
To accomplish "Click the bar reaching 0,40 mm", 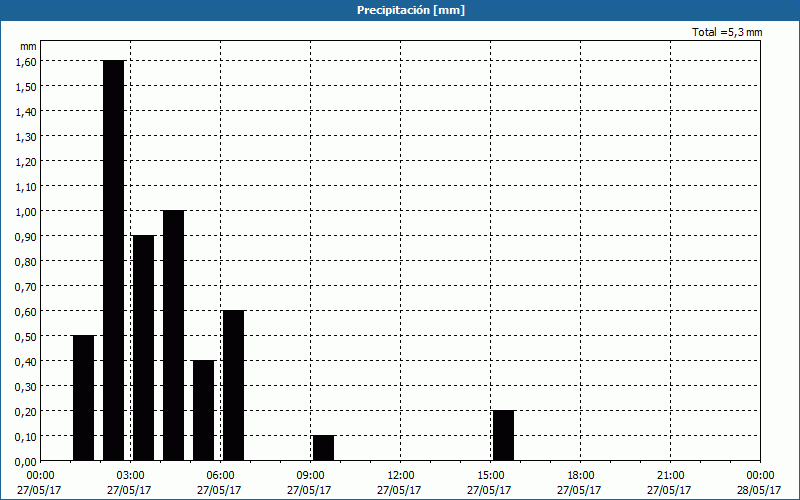I will coord(204,410).
